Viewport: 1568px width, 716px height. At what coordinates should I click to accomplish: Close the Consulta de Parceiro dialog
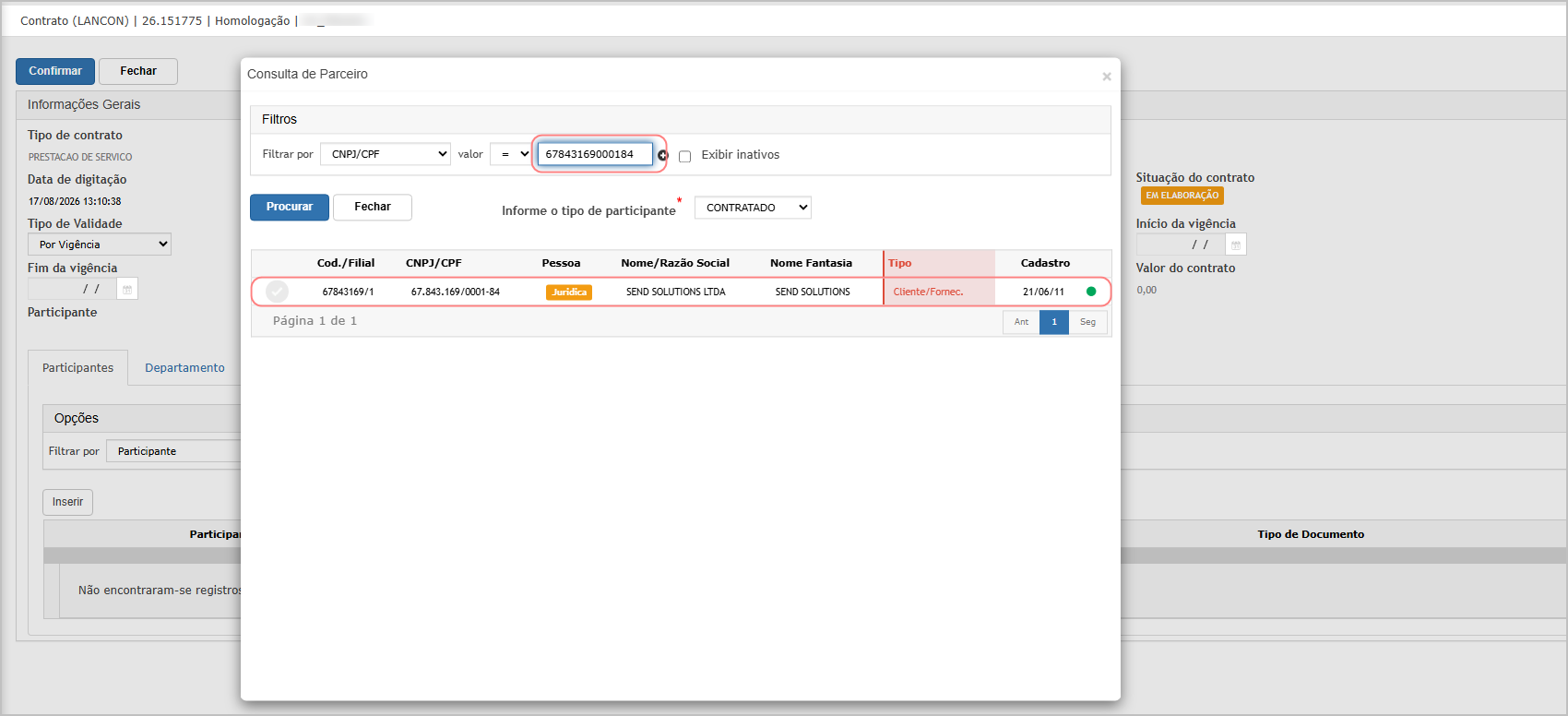click(1107, 77)
